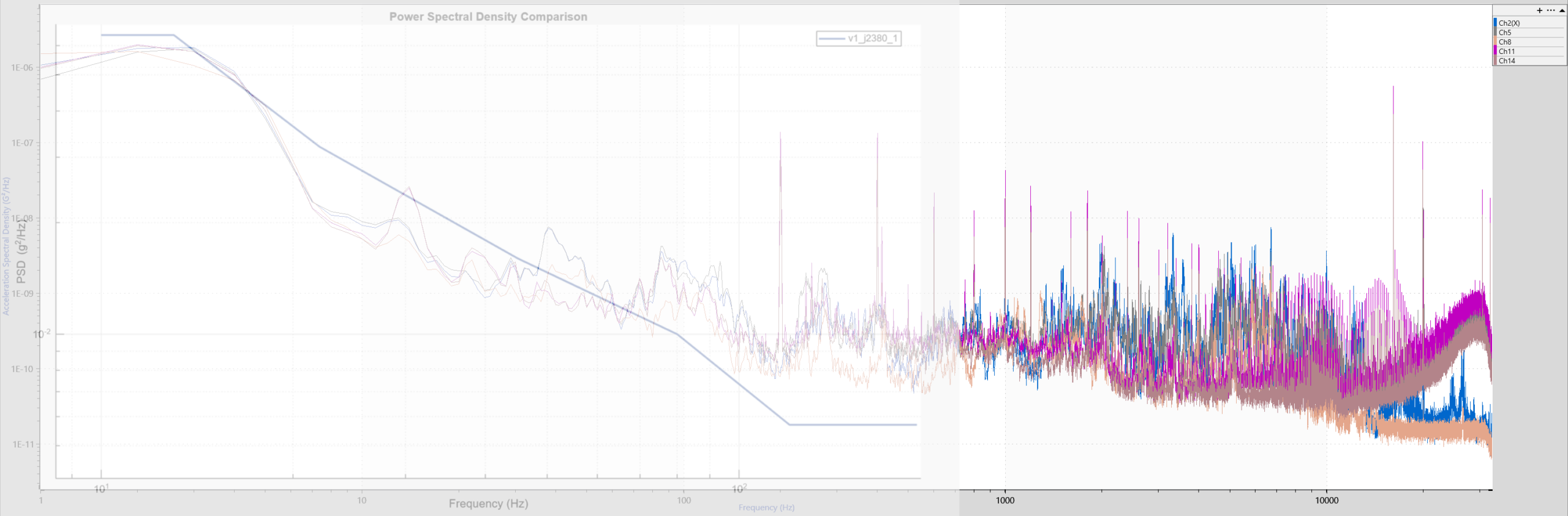The height and width of the screenshot is (516, 1568).
Task: Click the large Frequency (Hz) axis label
Action: [x=488, y=503]
